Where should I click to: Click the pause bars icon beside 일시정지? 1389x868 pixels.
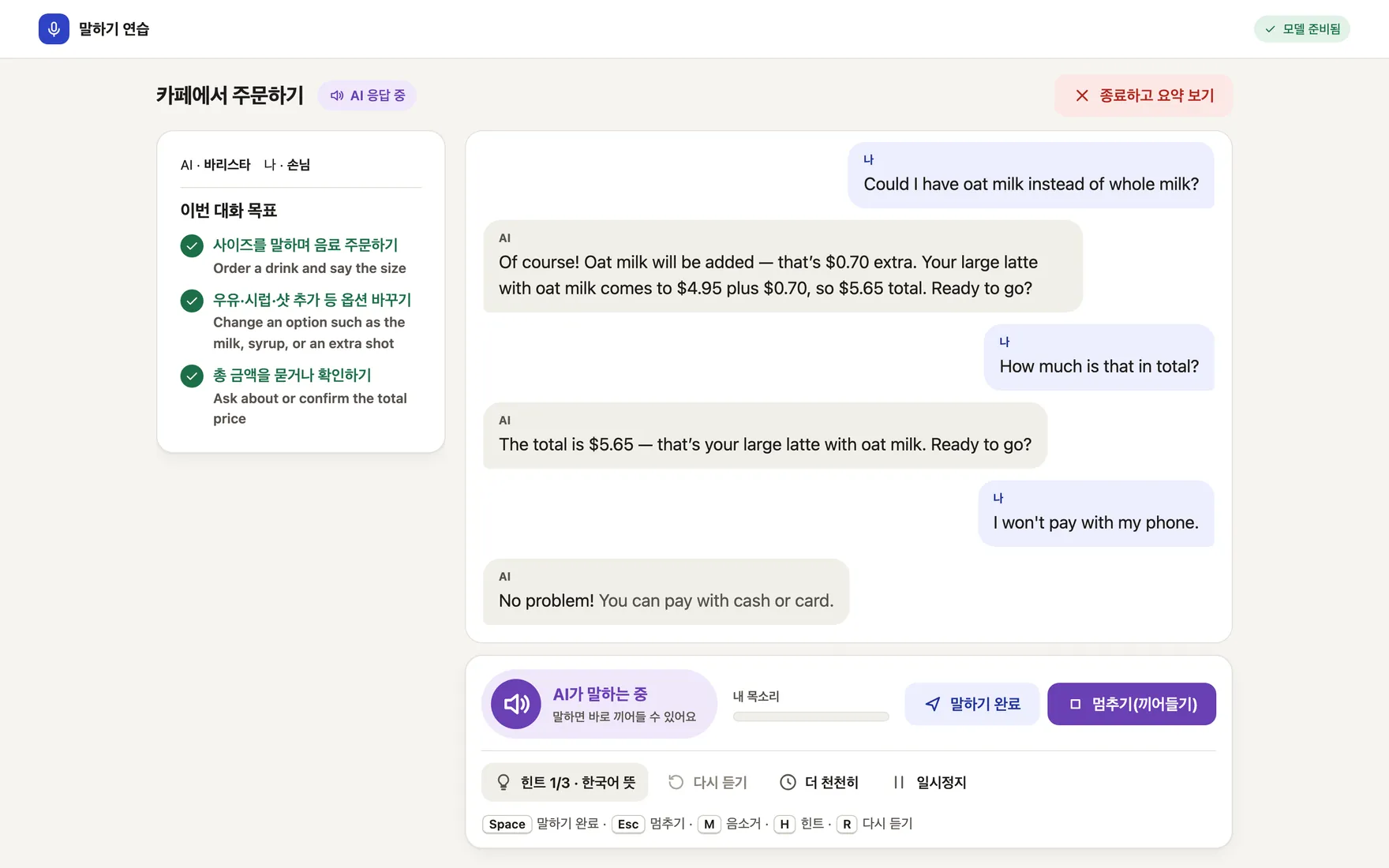click(898, 782)
